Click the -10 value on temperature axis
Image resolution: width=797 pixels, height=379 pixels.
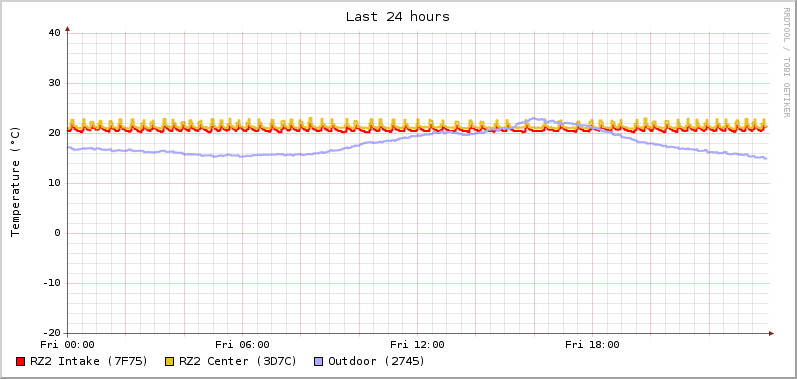[51, 283]
